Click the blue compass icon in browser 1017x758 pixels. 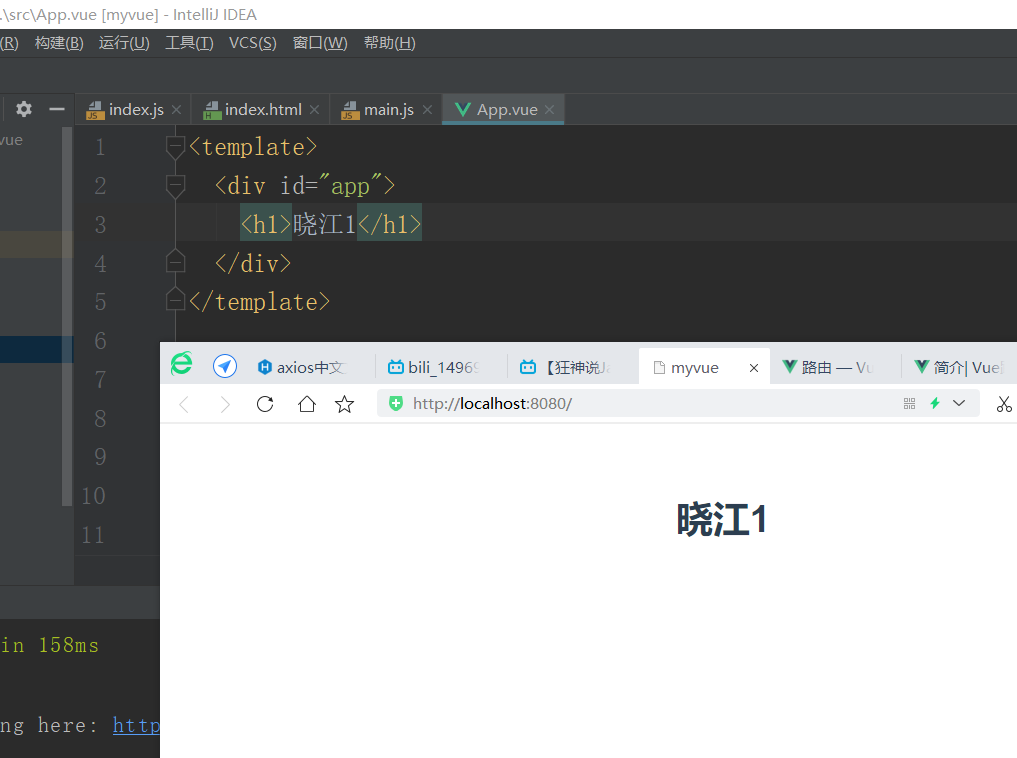(x=225, y=367)
